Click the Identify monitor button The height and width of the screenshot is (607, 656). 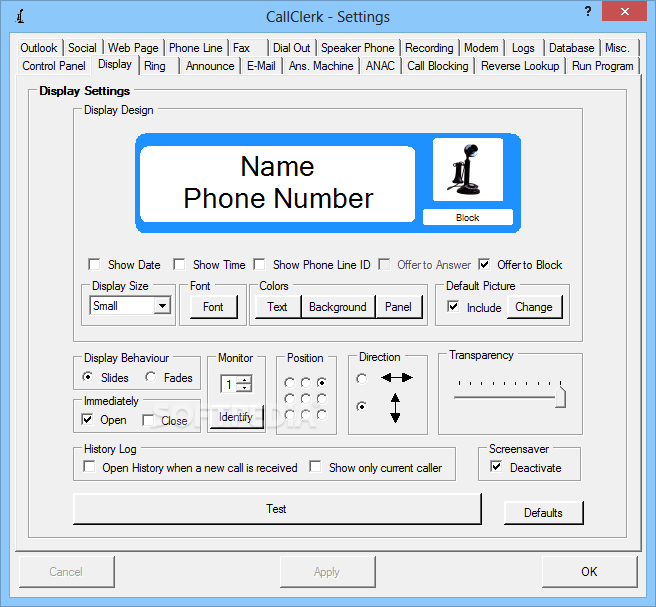point(236,417)
